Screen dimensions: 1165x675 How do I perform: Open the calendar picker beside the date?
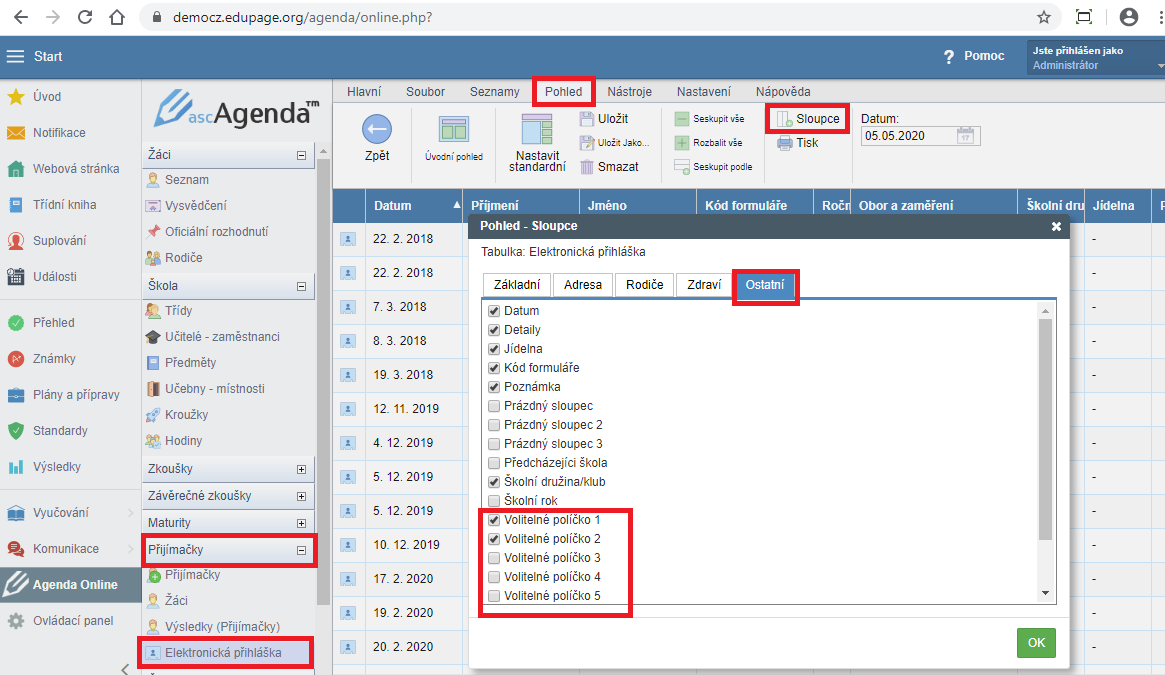(x=965, y=136)
